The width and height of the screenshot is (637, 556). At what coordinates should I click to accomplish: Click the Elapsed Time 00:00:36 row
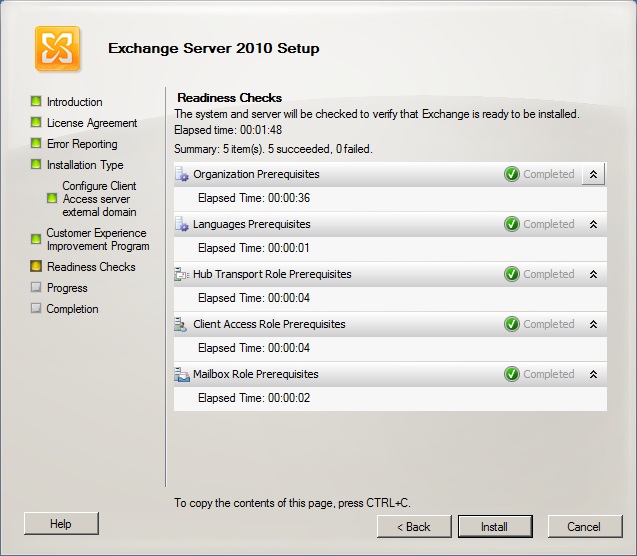click(390, 199)
